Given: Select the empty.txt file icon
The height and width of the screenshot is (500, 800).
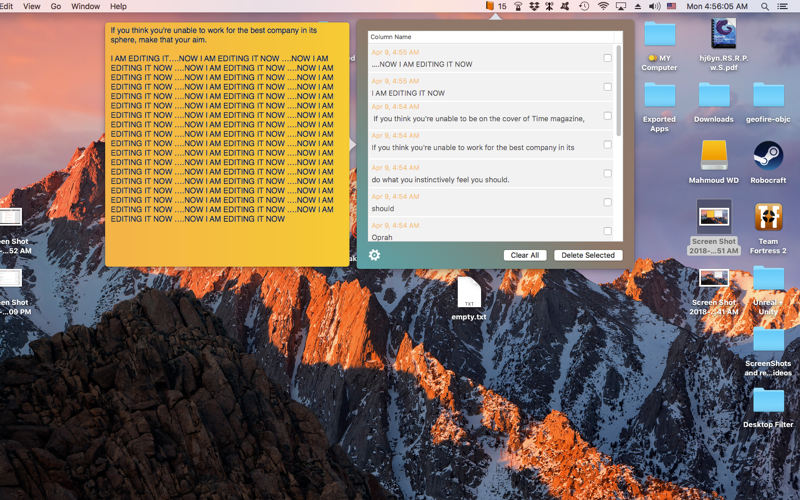Looking at the screenshot, I should tap(469, 292).
